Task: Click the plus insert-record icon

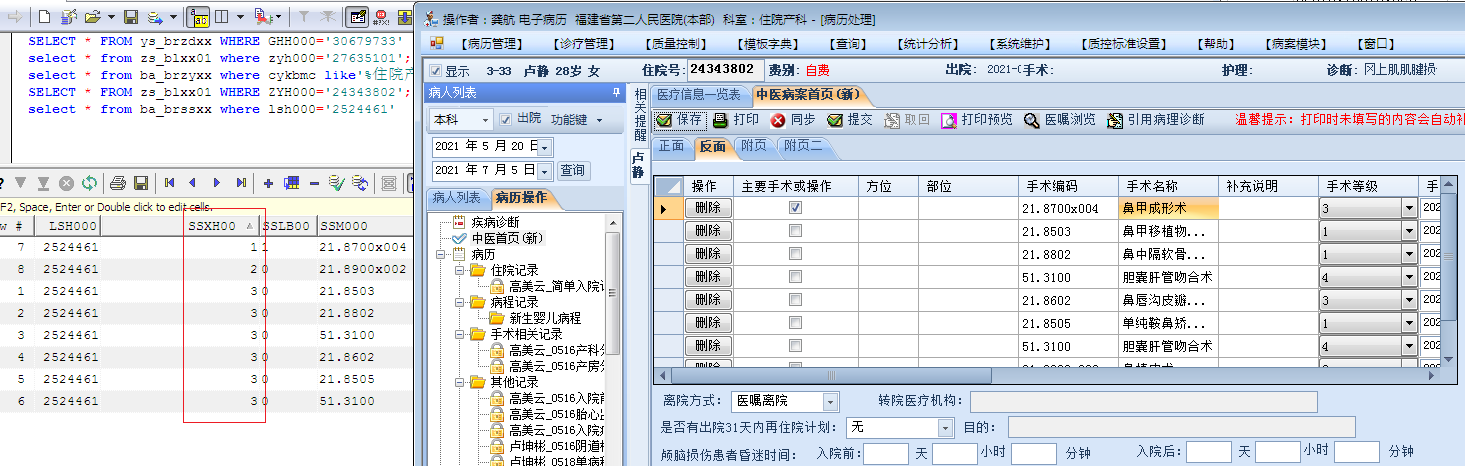Action: click(x=269, y=183)
